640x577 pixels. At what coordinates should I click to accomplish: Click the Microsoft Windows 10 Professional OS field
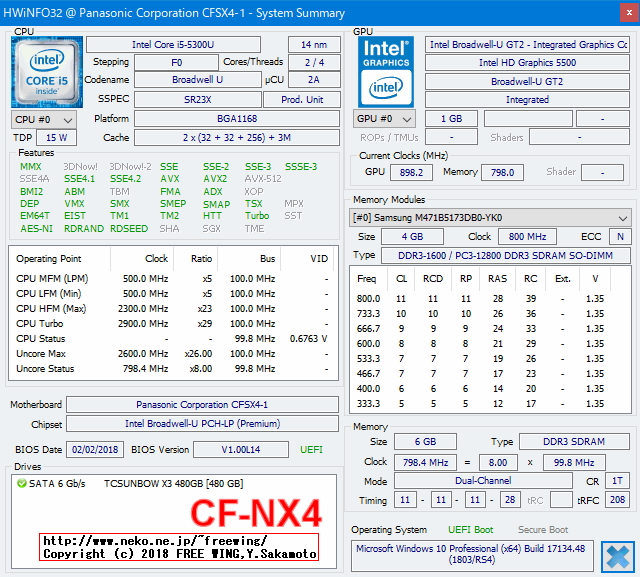click(x=472, y=555)
